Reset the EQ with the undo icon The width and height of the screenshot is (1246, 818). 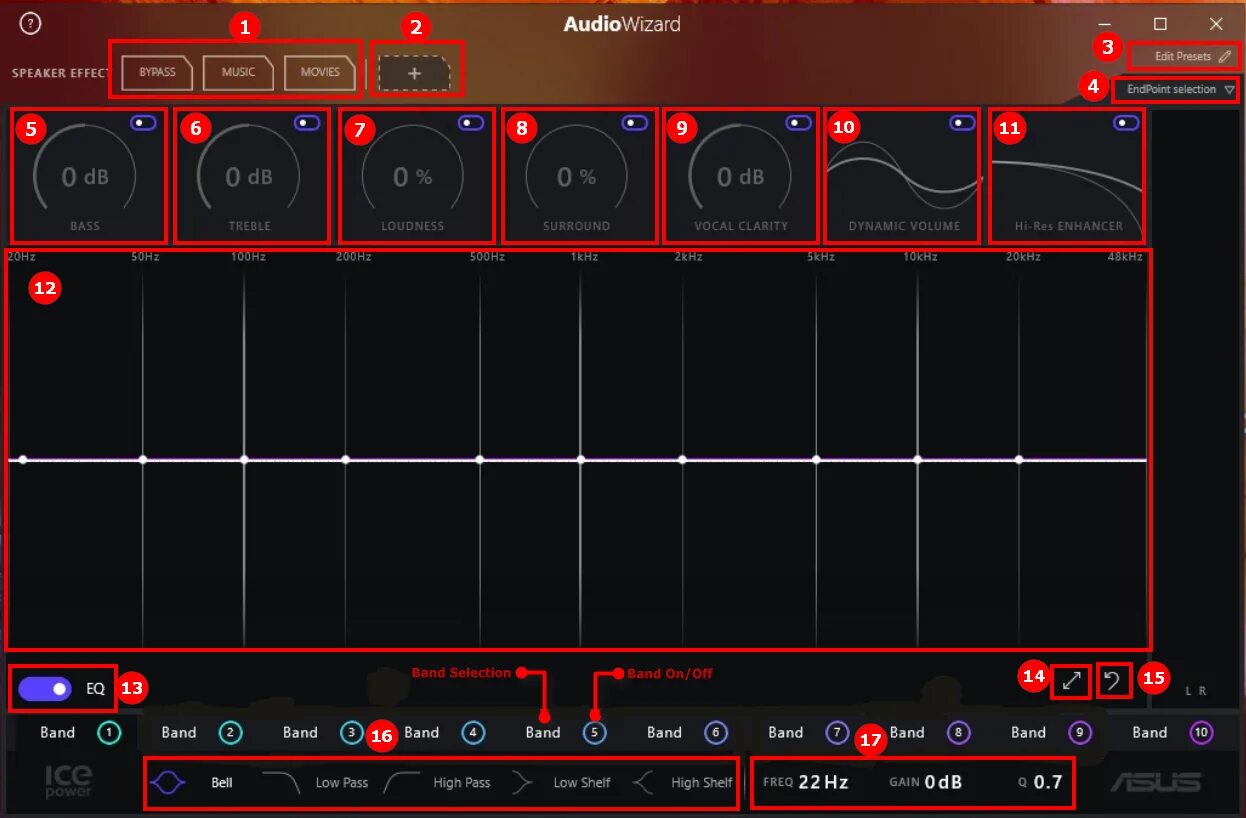point(1114,680)
